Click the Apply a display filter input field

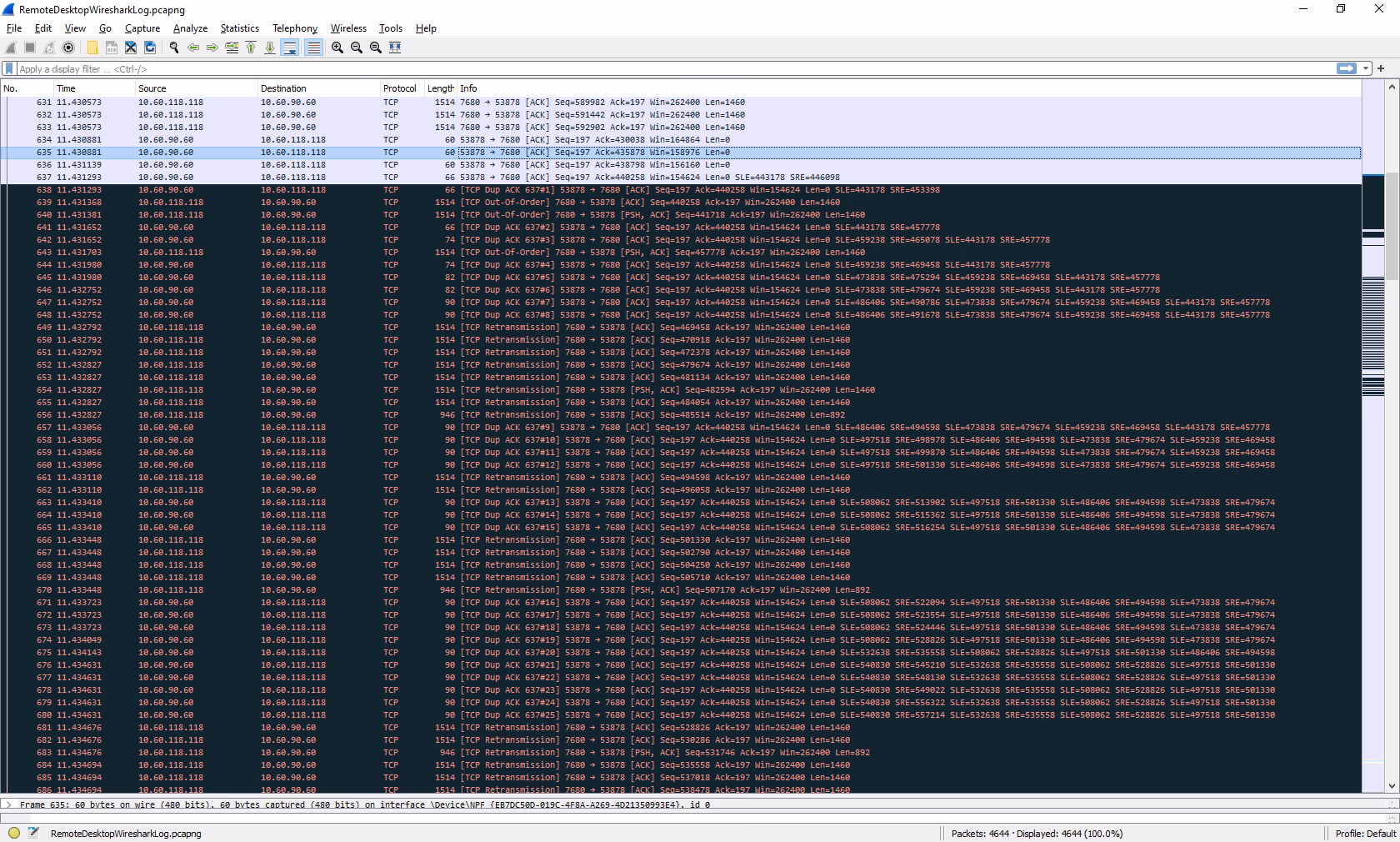pos(333,68)
